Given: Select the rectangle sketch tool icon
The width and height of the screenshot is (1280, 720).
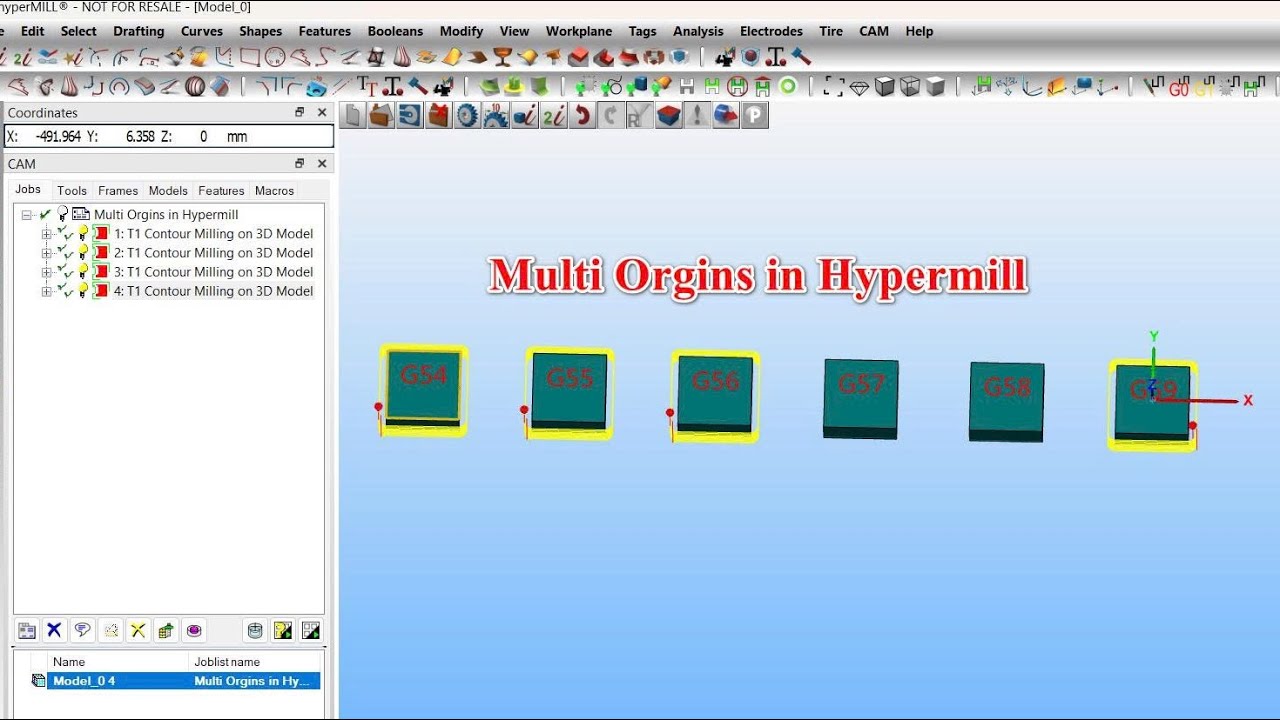Looking at the screenshot, I should (x=250, y=57).
